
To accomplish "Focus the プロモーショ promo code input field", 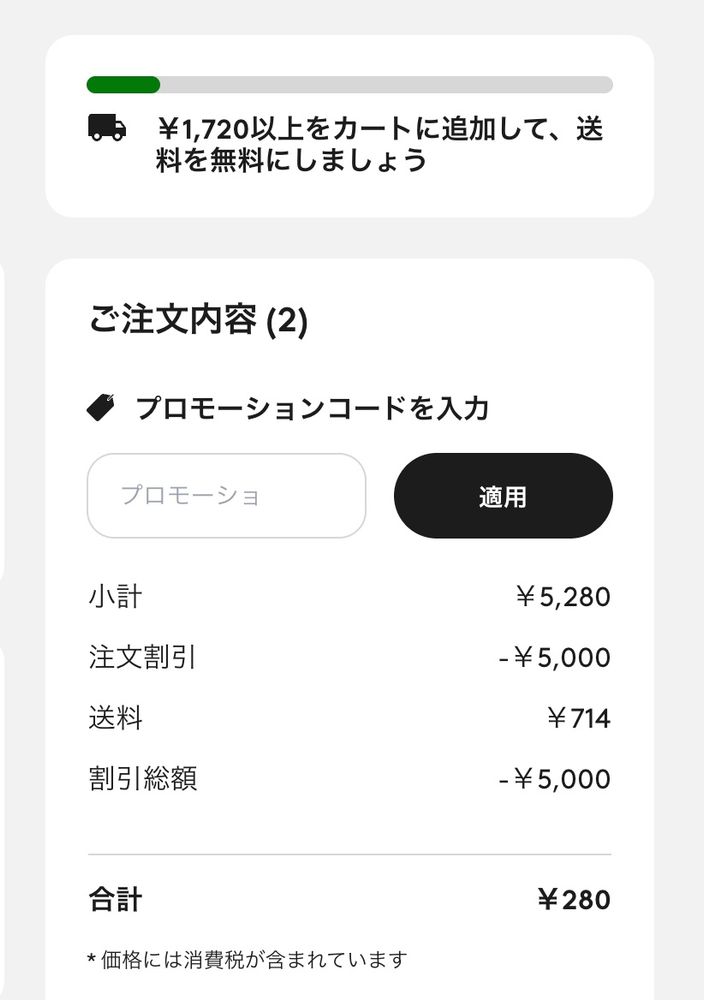I will [x=226, y=496].
